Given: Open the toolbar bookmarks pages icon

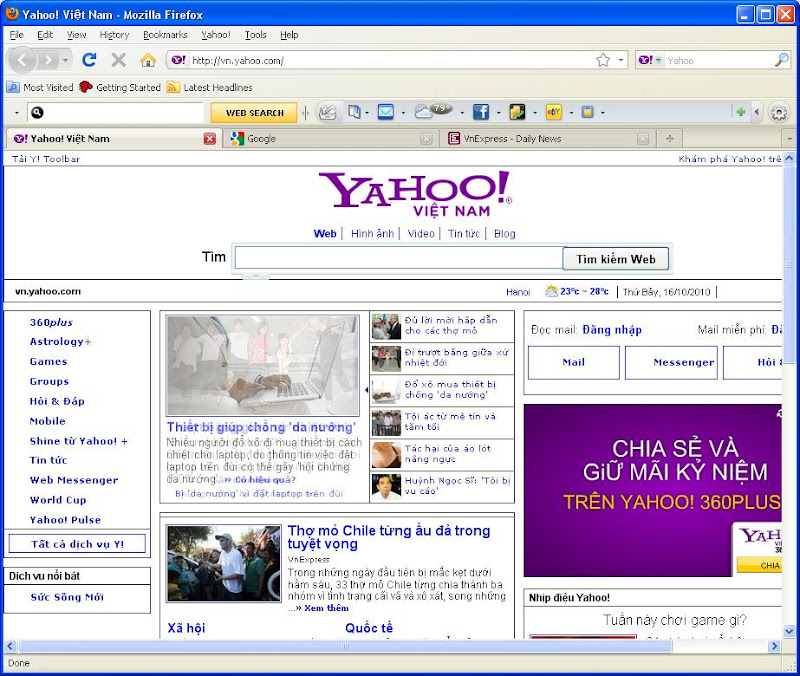Looking at the screenshot, I should click(x=354, y=112).
